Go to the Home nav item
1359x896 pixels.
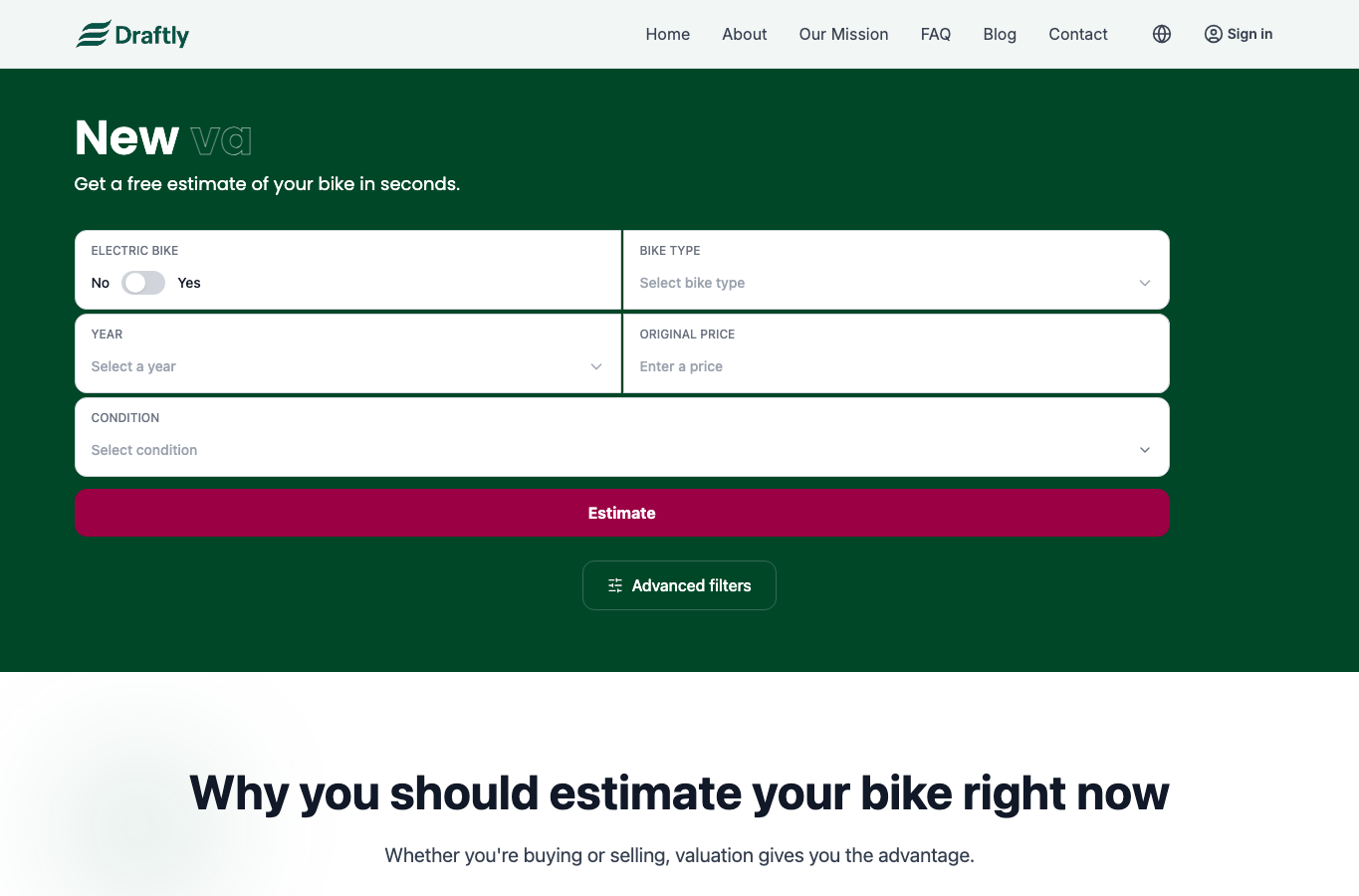[x=668, y=34]
